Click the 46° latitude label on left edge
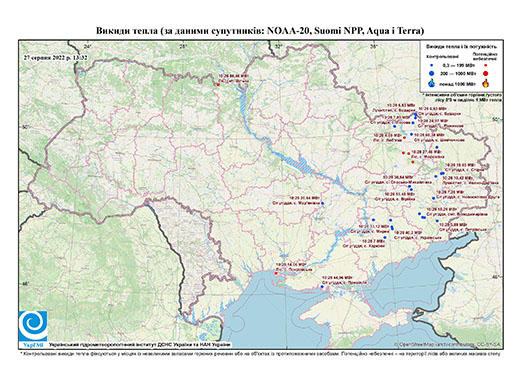Viewport: 520px width, 368px height. pyautogui.click(x=25, y=284)
